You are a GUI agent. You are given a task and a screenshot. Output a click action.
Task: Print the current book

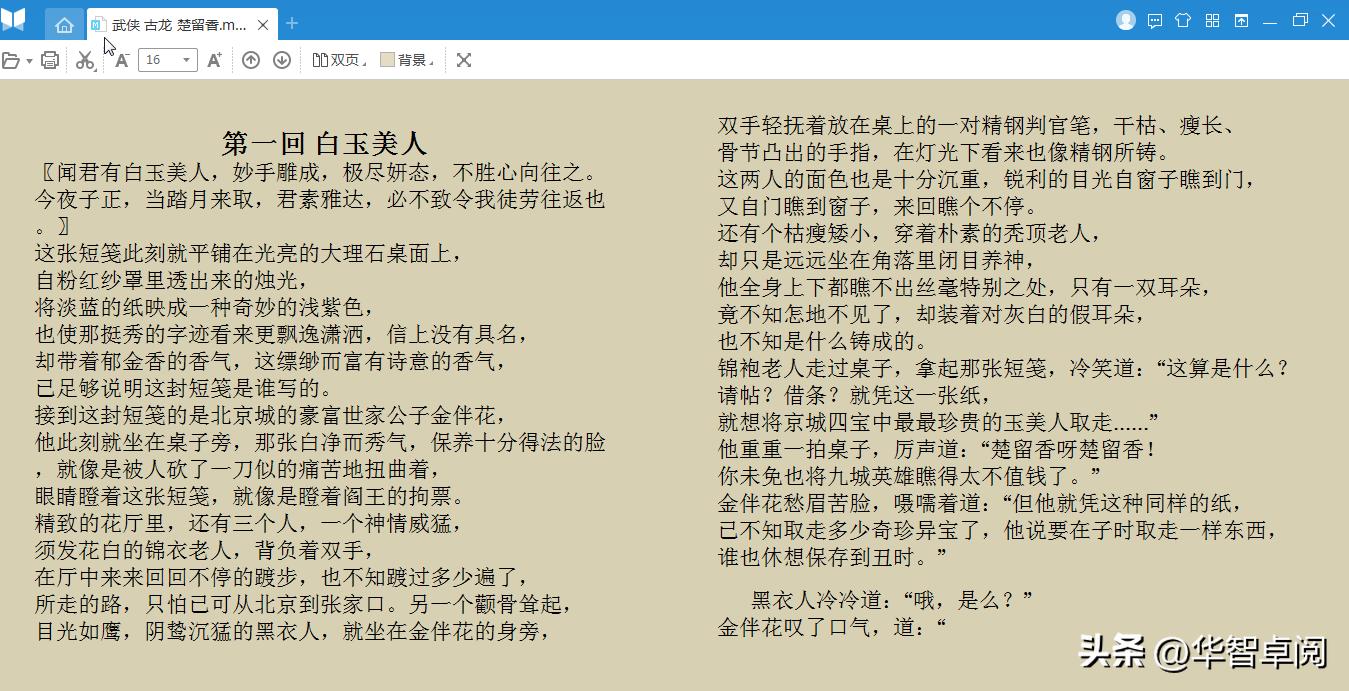tap(49, 60)
